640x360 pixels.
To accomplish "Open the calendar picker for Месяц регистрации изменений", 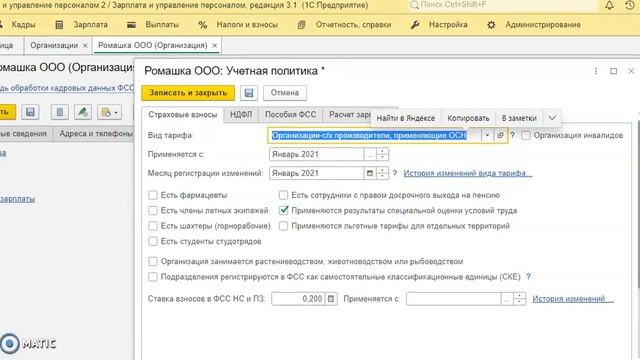I will (x=369, y=173).
